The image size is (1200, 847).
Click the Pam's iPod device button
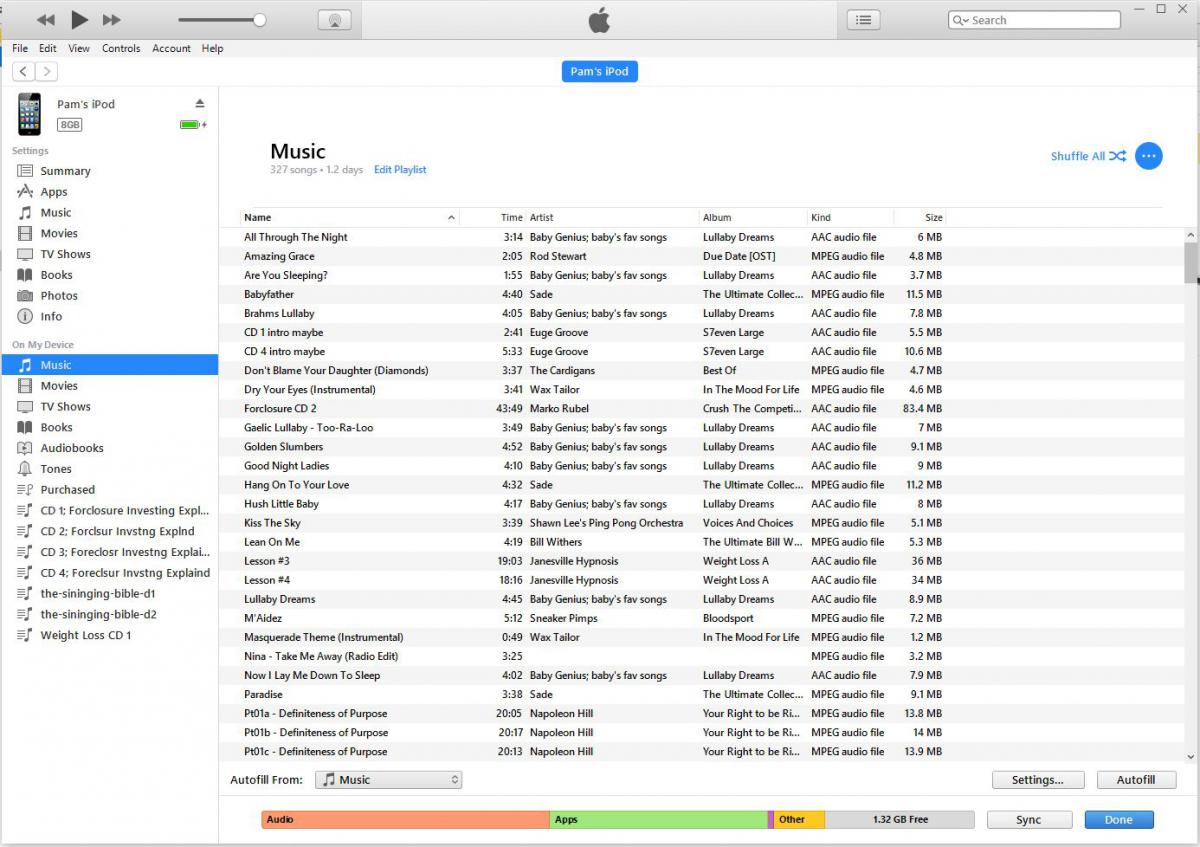tap(600, 71)
